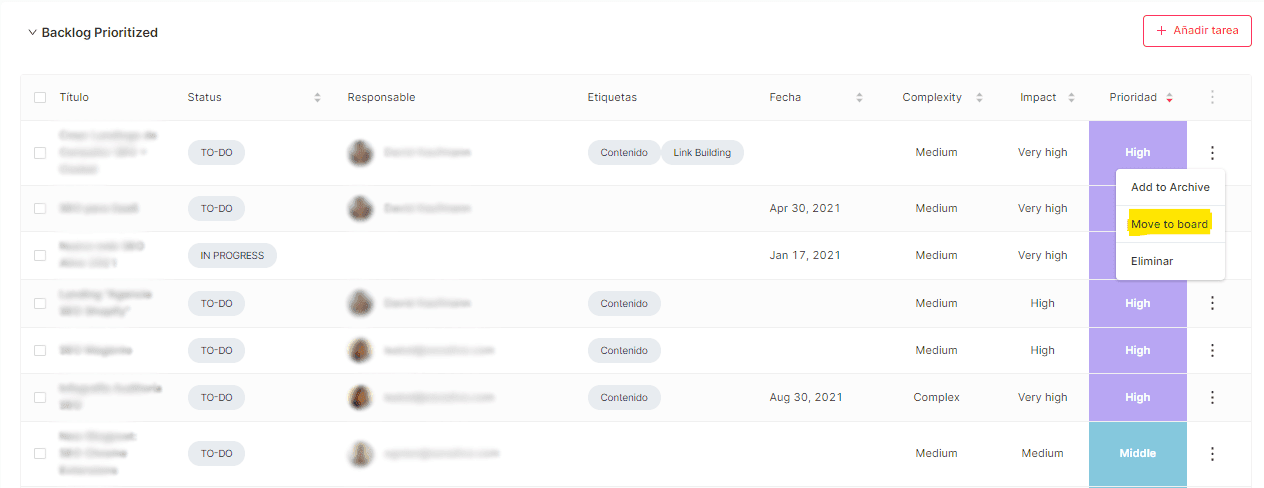Choose Eliminar from the context menu
Screen dimensions: 1264x488
click(1152, 261)
